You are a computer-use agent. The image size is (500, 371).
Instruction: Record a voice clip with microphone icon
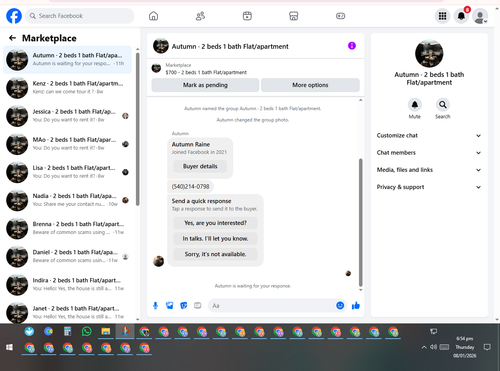click(x=155, y=305)
